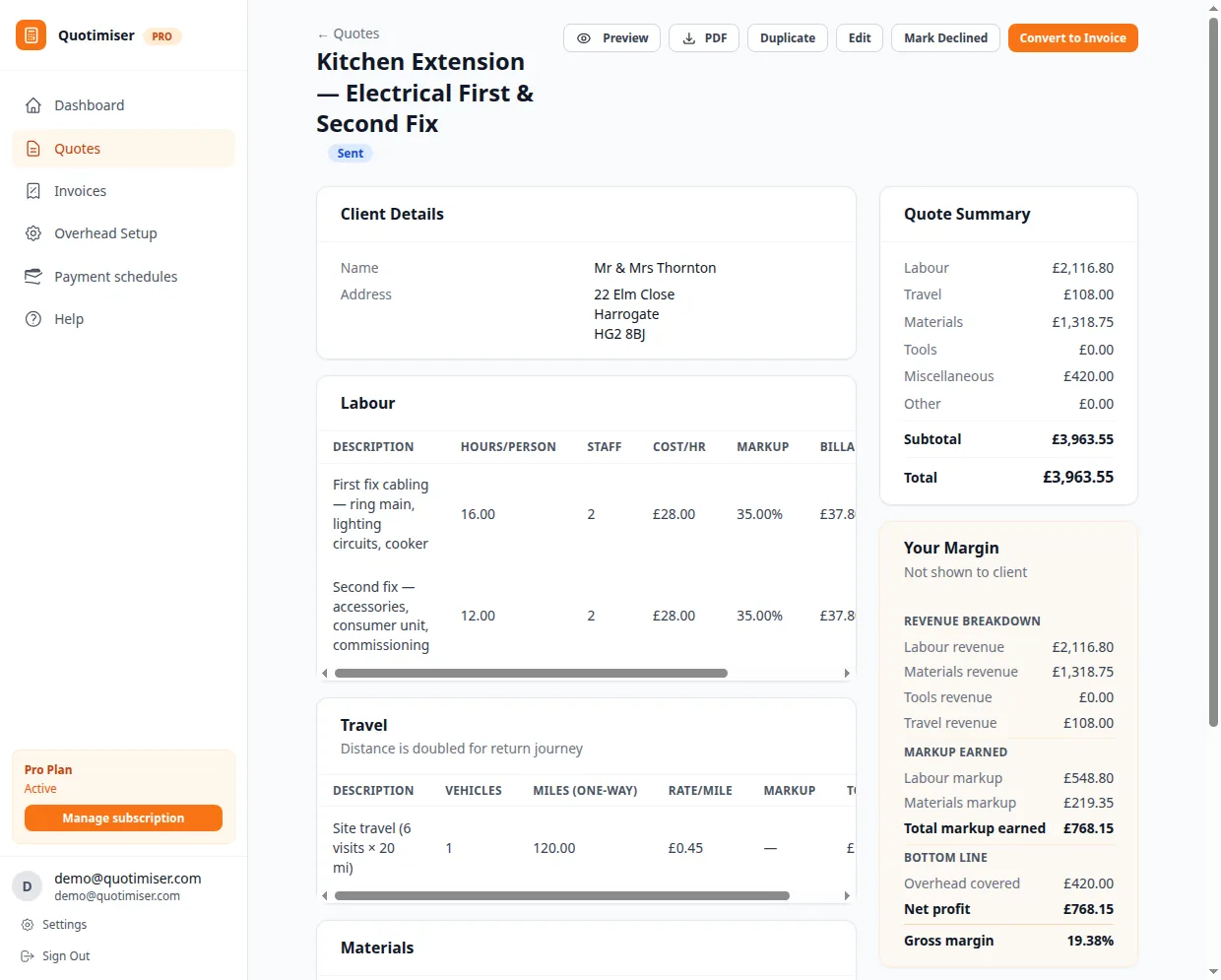1221x980 pixels.
Task: Click the Sent status badge
Action: click(350, 154)
